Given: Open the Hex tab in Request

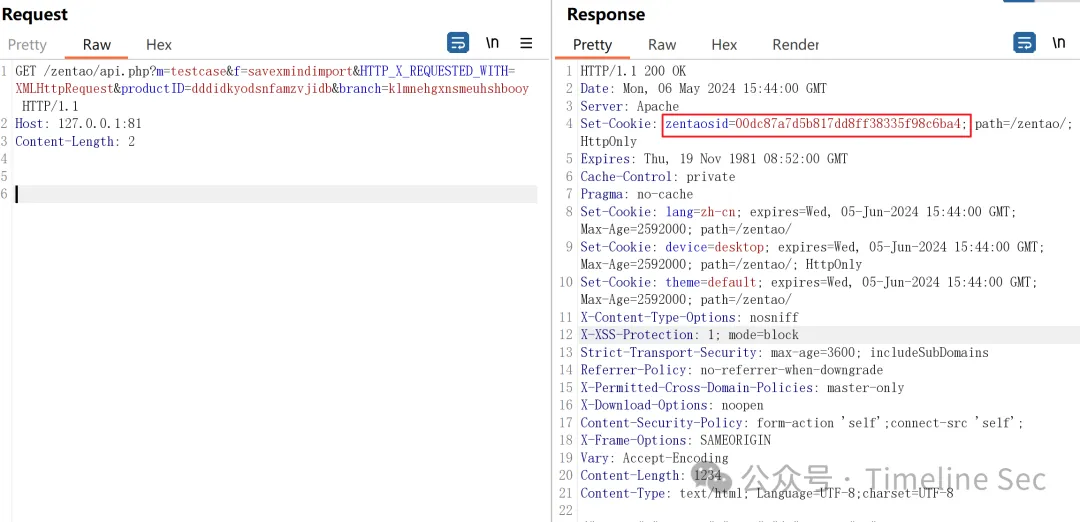Looking at the screenshot, I should [159, 45].
